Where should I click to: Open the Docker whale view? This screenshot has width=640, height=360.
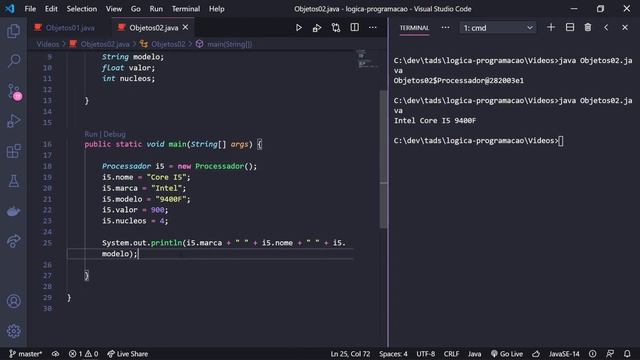(13, 211)
